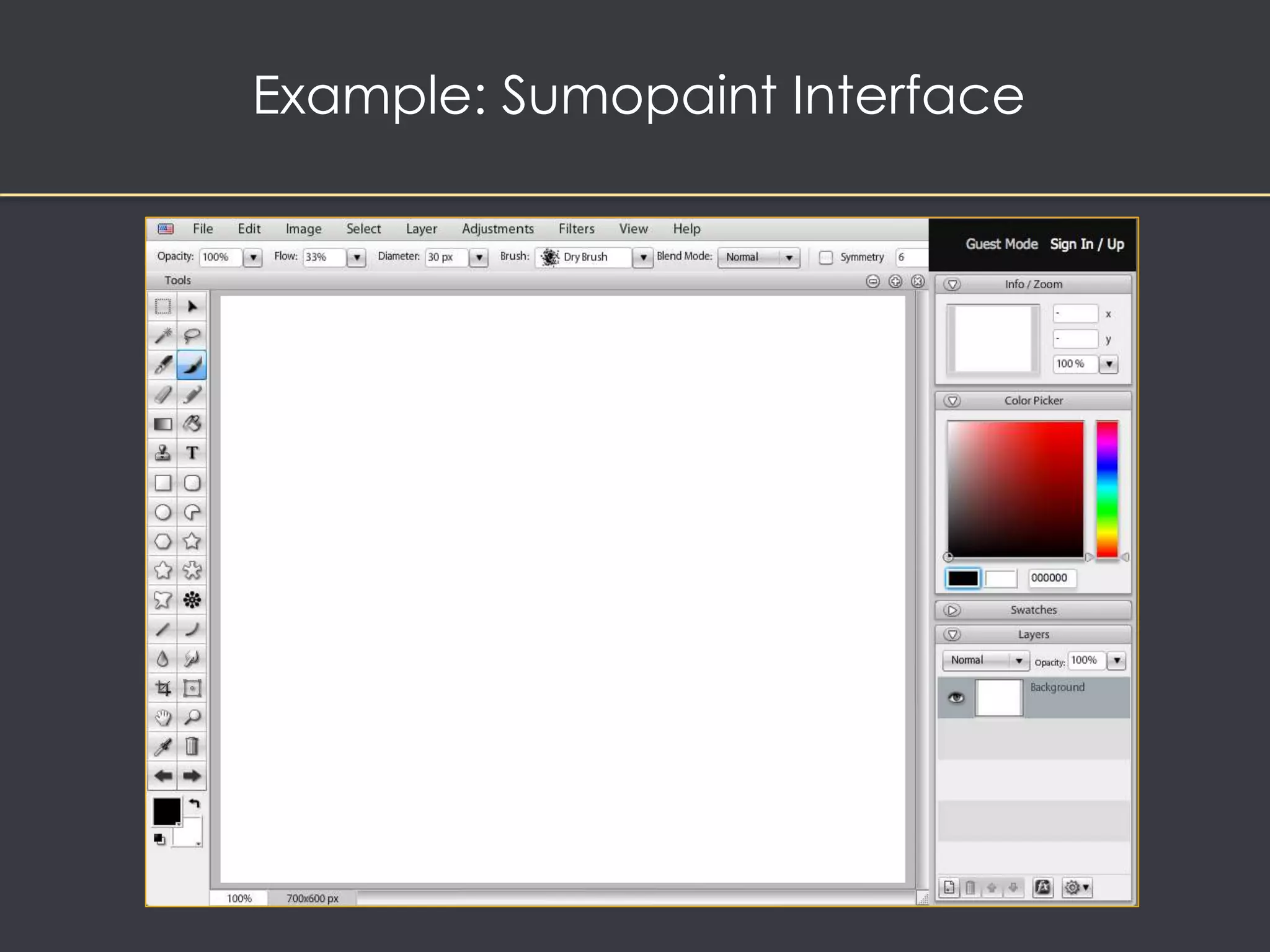
Task: Select the Text tool
Action: (x=192, y=453)
